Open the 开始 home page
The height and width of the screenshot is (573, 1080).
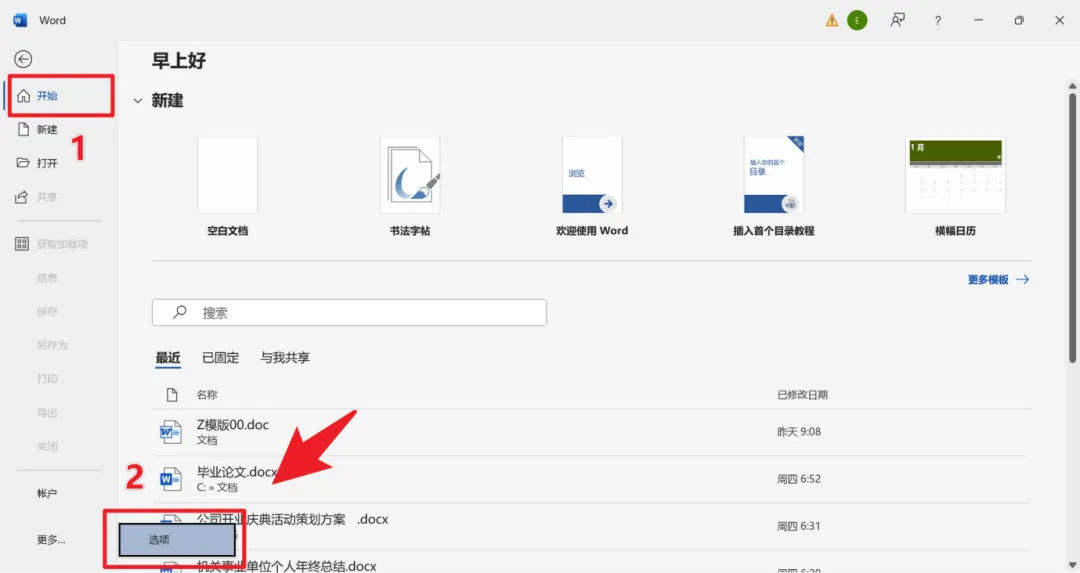61,96
